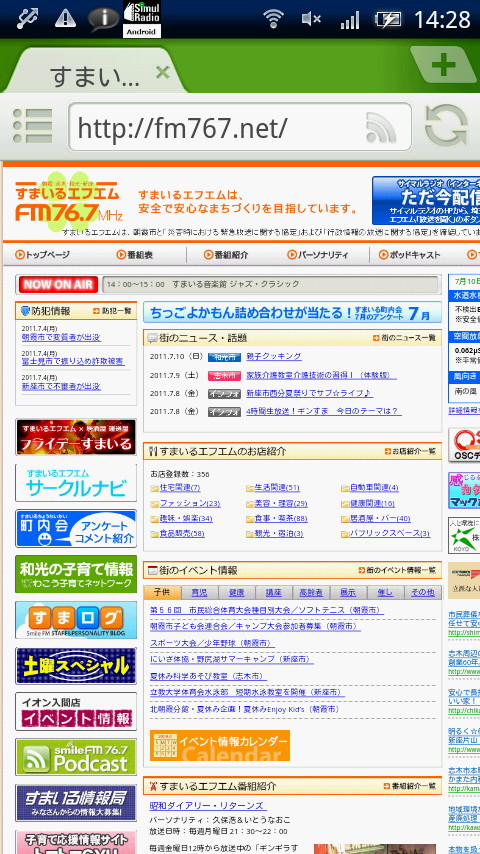Open the 2011.7.10 和光市 news link
Screen dimensions: 480x854
click(274, 356)
